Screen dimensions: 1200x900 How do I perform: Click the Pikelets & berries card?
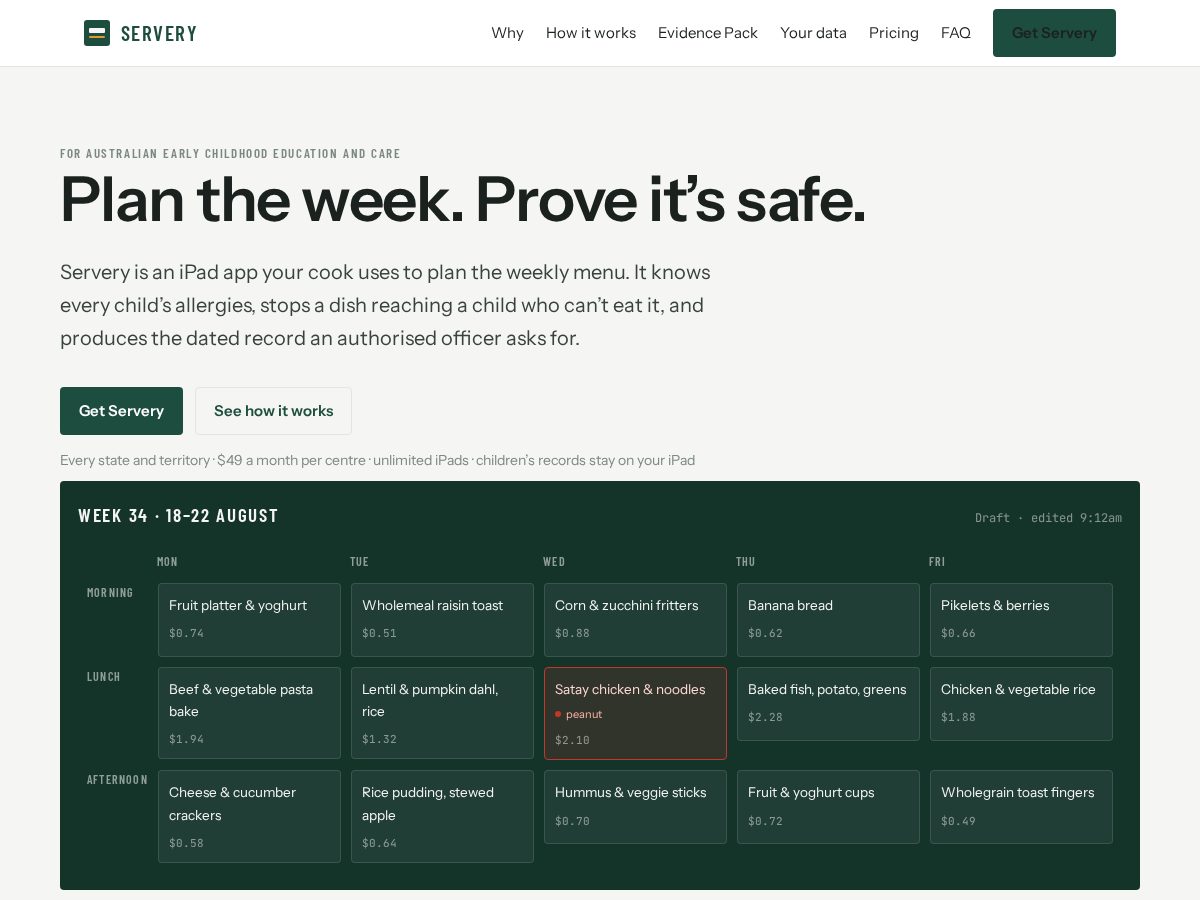pos(1021,620)
